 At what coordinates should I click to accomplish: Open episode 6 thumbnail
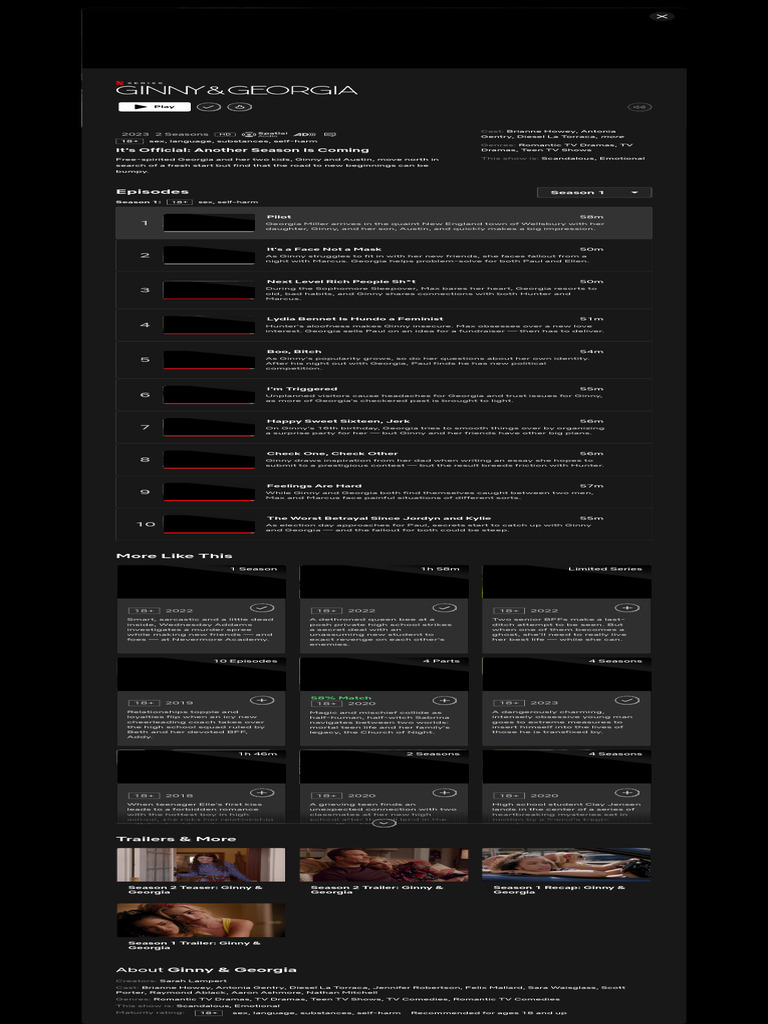pos(209,394)
